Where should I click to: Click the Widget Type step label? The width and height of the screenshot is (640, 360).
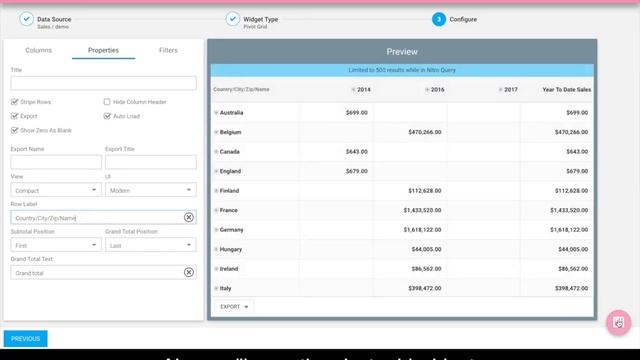click(x=260, y=19)
